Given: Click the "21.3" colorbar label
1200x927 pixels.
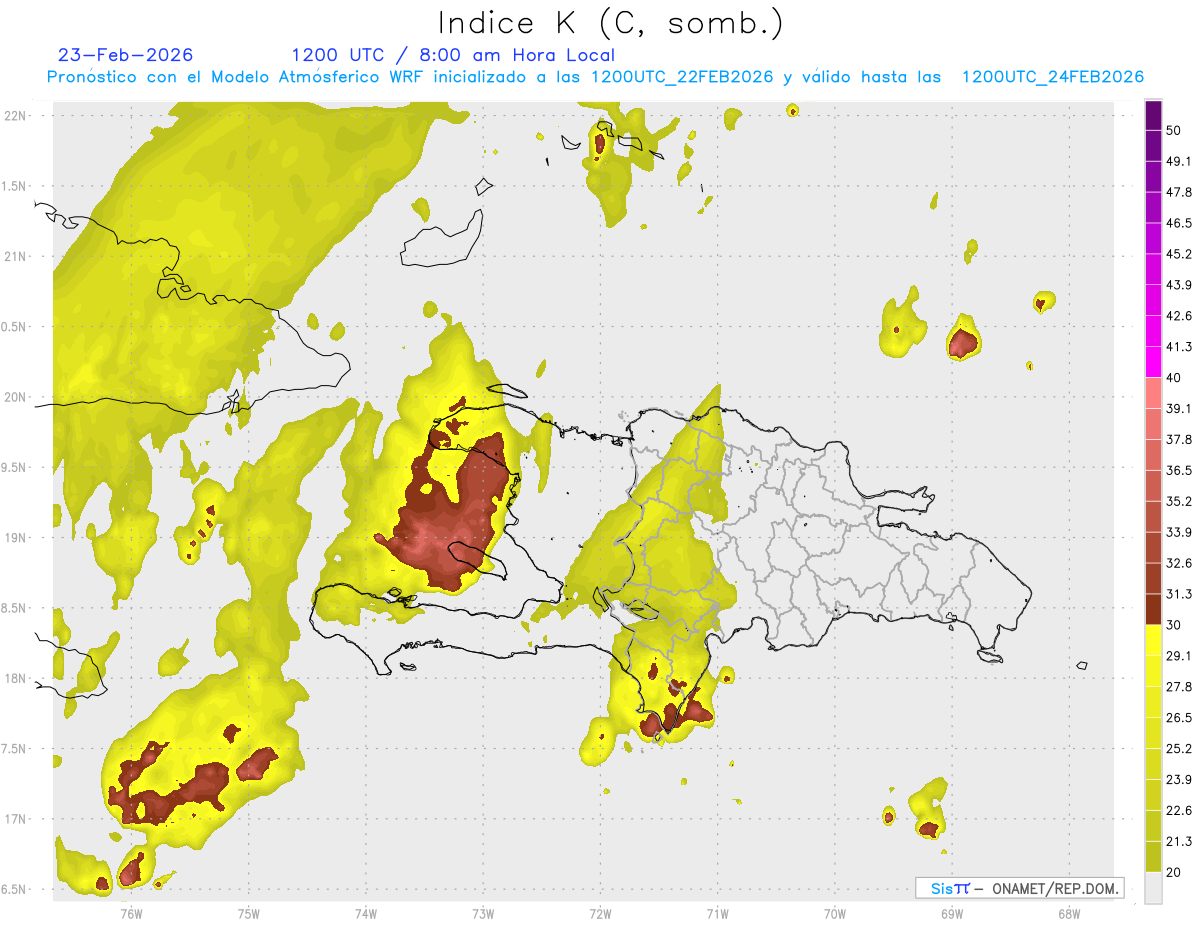Looking at the screenshot, I should click(x=1179, y=842).
